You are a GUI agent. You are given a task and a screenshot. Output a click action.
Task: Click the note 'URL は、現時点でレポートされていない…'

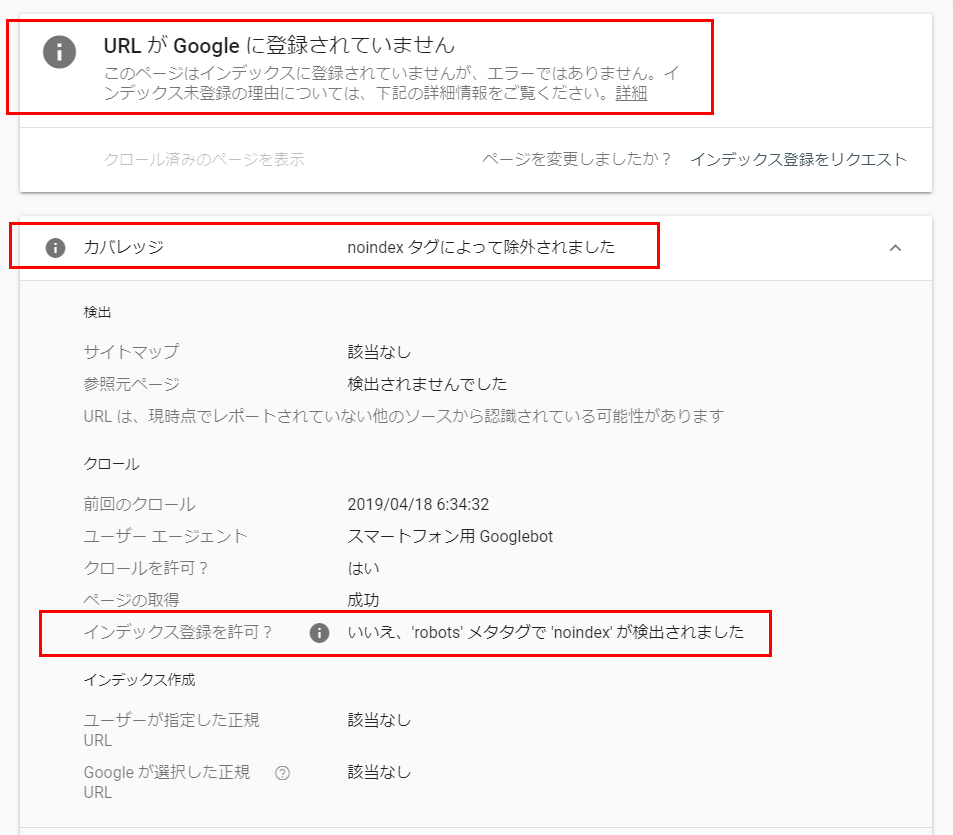click(404, 416)
